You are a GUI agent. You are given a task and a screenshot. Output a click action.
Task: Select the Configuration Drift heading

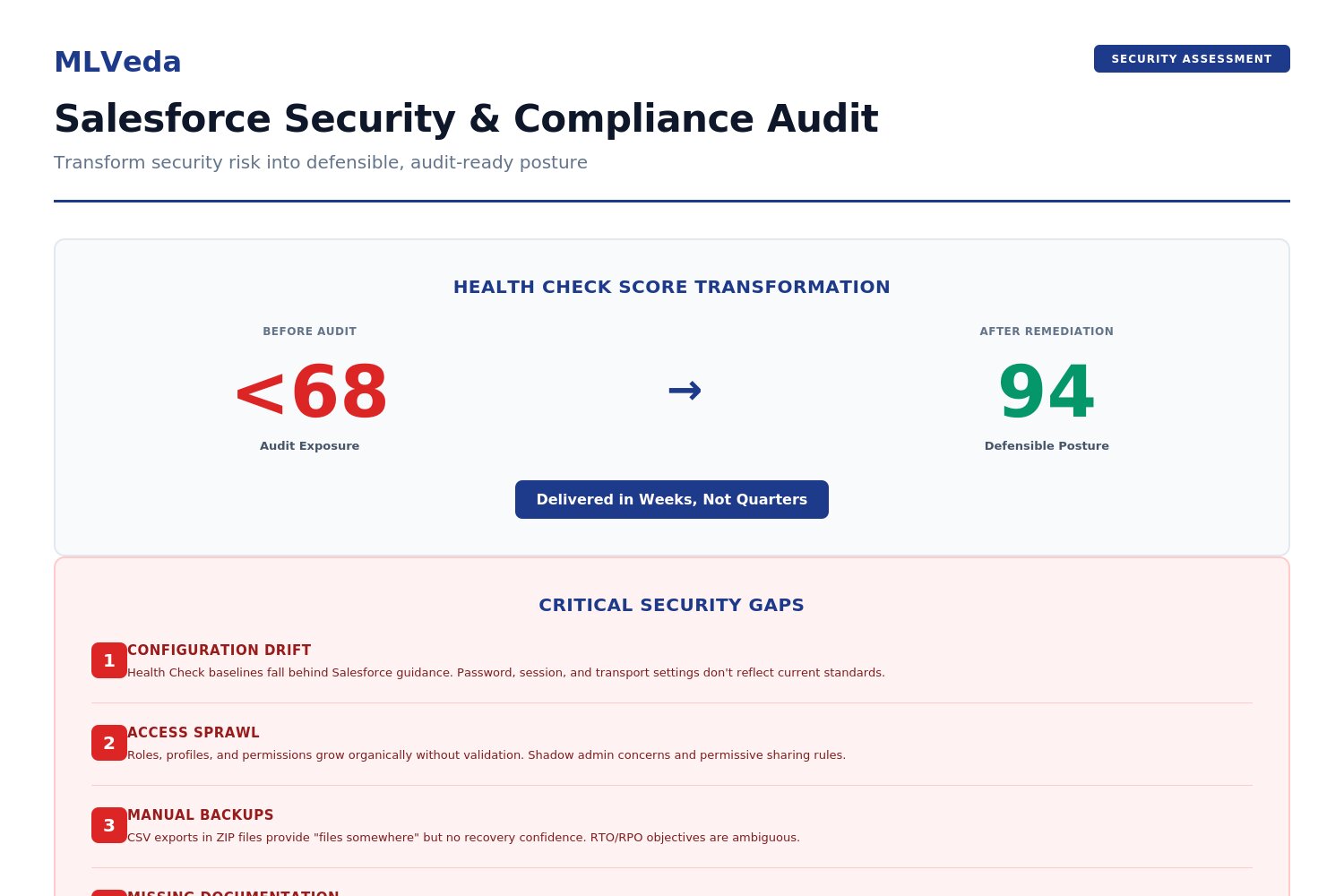[x=219, y=650]
